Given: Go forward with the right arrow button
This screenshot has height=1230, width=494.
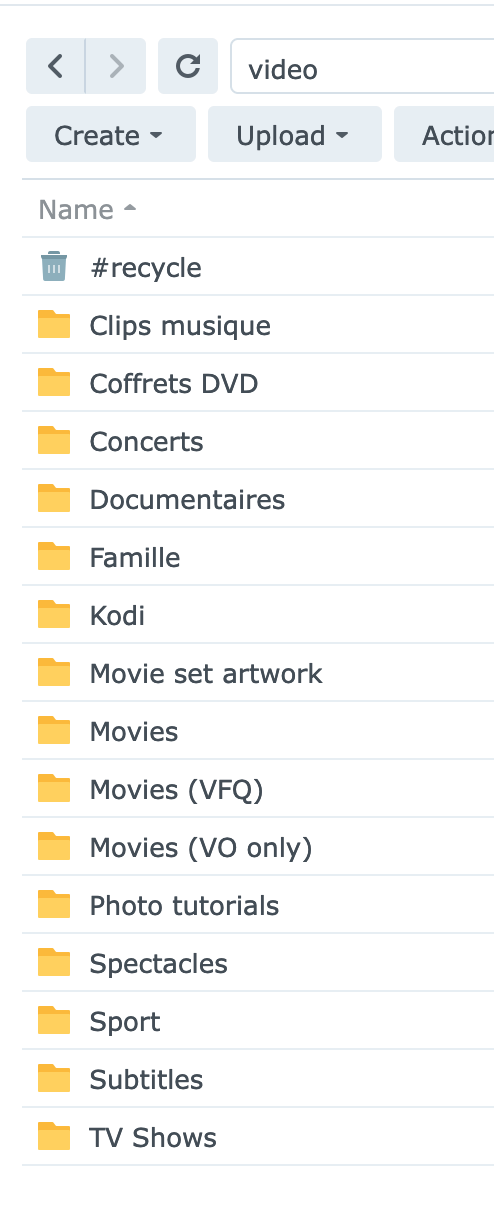Looking at the screenshot, I should click(x=116, y=66).
